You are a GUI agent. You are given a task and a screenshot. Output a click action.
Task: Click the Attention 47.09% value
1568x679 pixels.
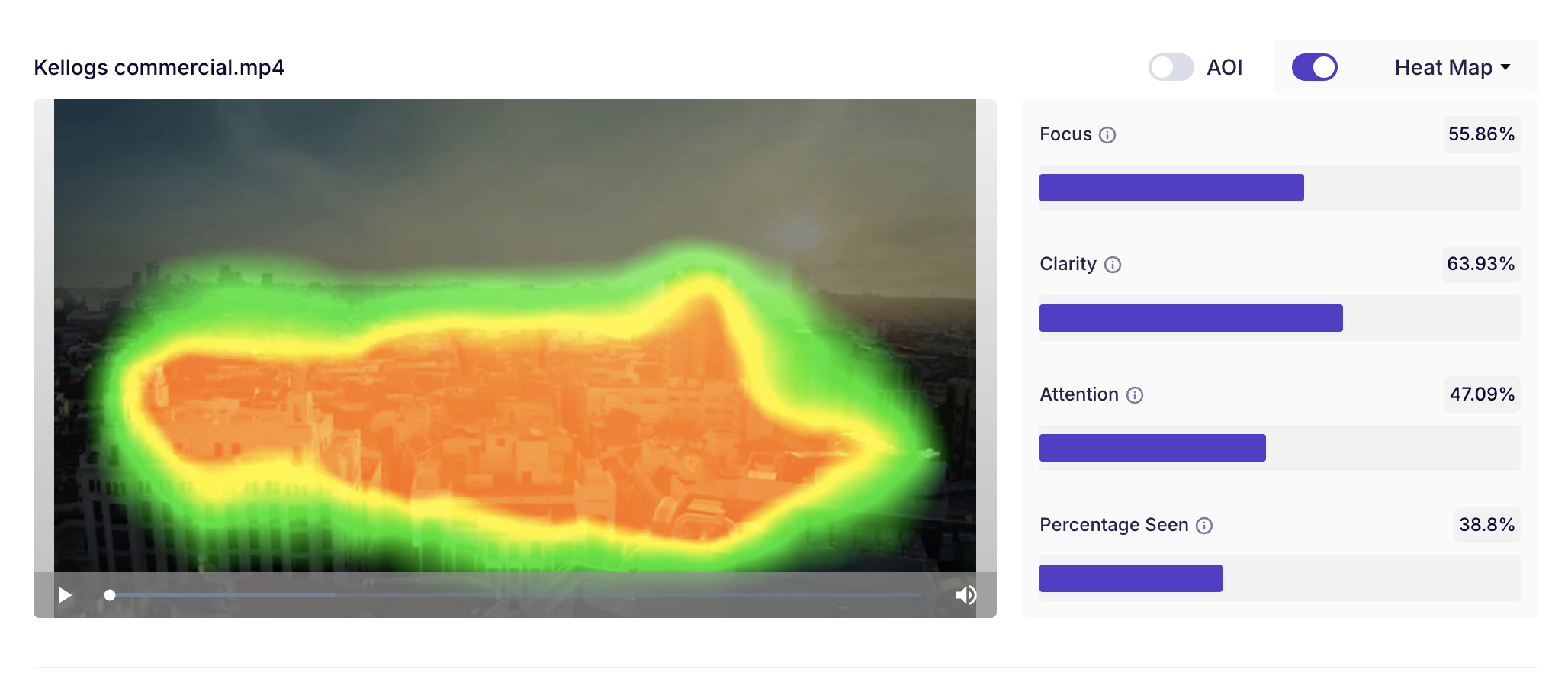pos(1482,394)
